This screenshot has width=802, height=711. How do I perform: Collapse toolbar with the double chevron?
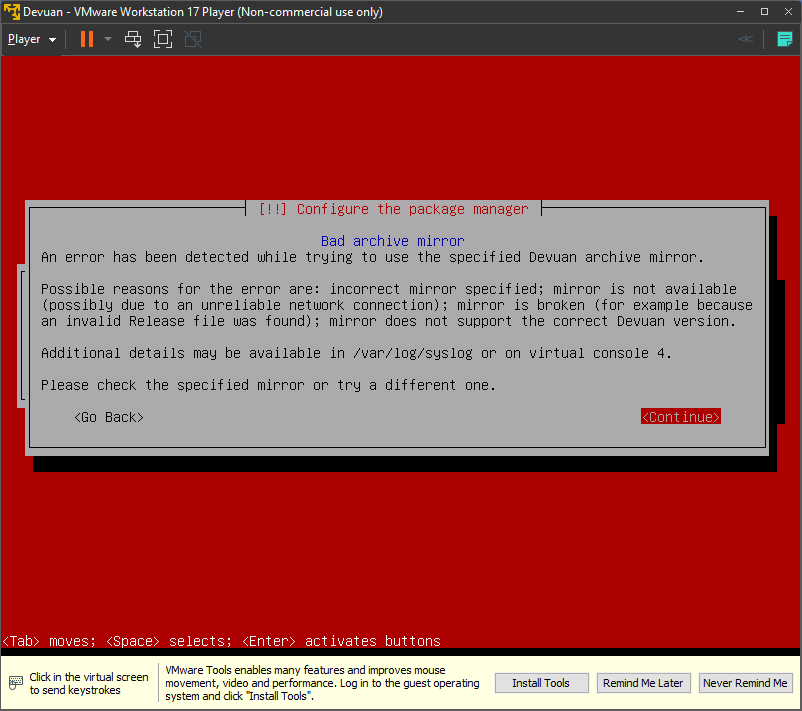[x=746, y=39]
